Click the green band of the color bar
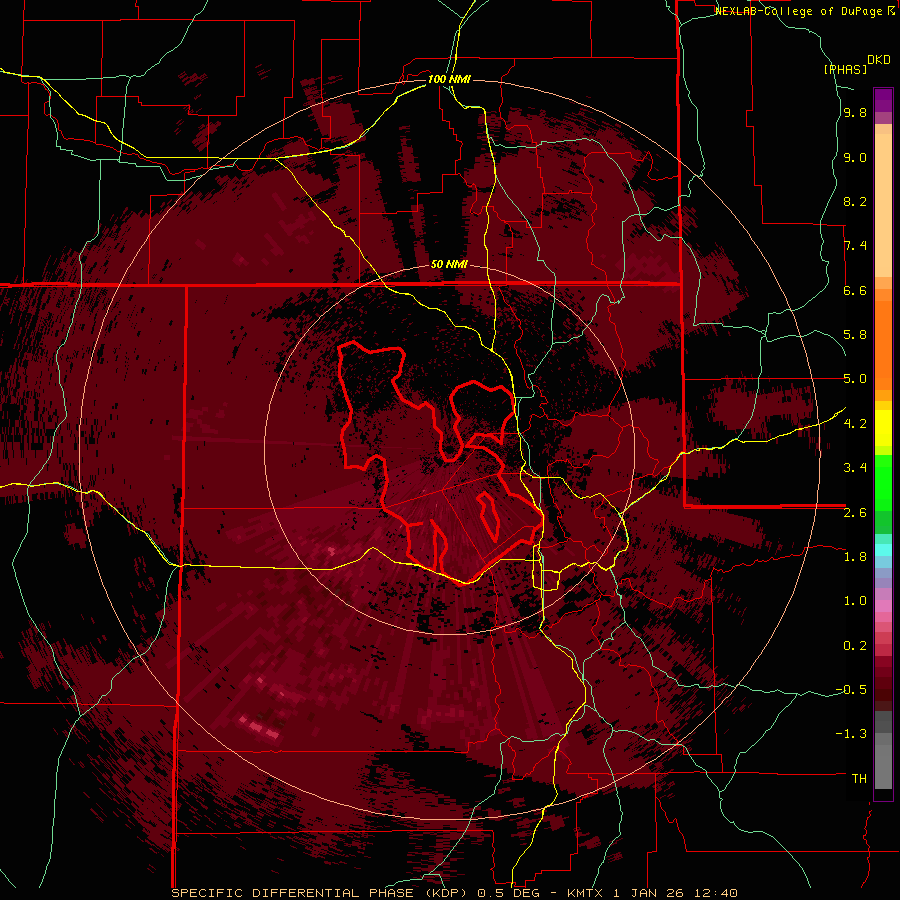 click(883, 494)
